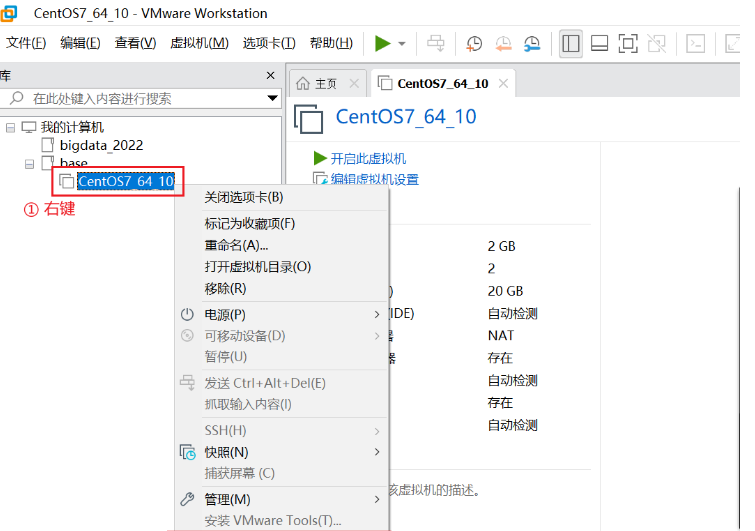Expand the 快照(N) submenu arrow

(377, 452)
